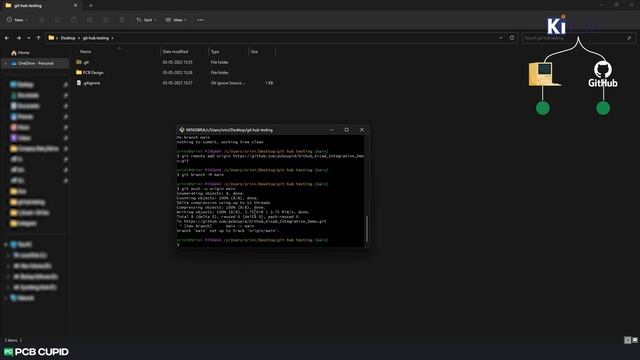Expand OneDrive - Personal tree node
Screen dimensions: 640x360
(6, 63)
